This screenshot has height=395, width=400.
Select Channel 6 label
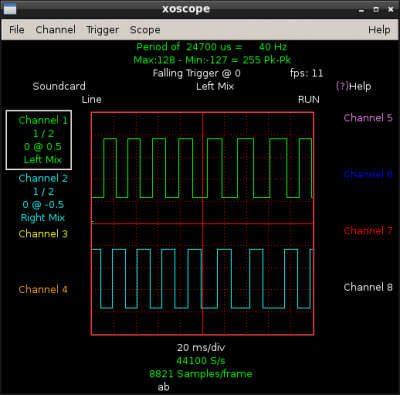pyautogui.click(x=368, y=174)
